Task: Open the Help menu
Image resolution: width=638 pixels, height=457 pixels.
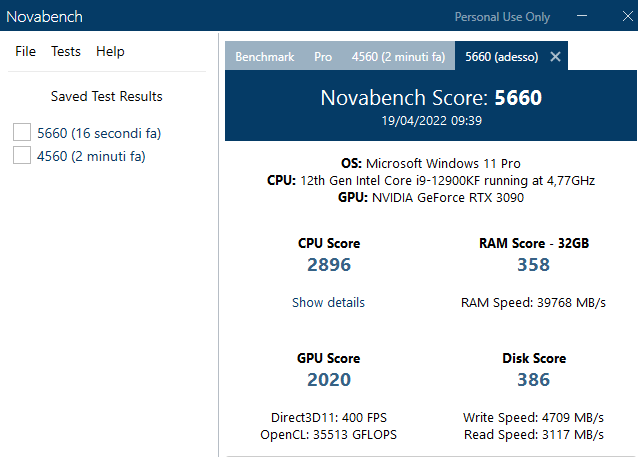Action: pyautogui.click(x=110, y=51)
